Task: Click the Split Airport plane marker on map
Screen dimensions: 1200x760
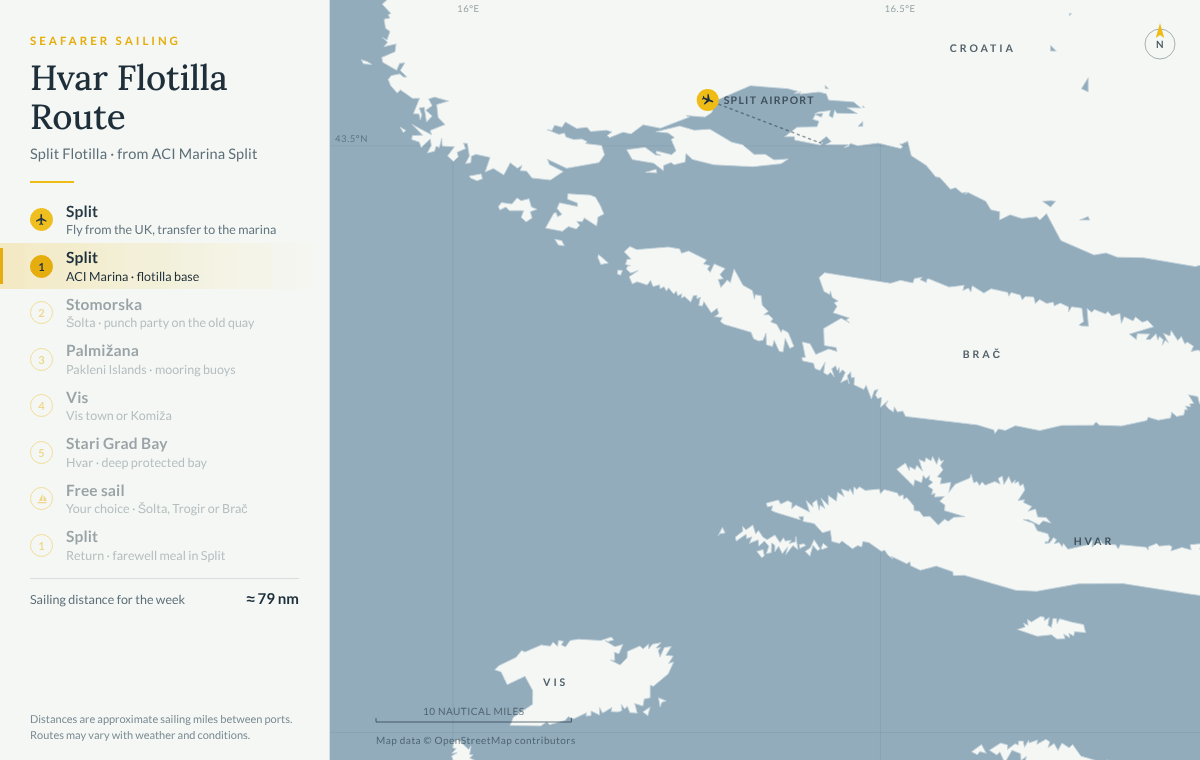Action: 708,99
